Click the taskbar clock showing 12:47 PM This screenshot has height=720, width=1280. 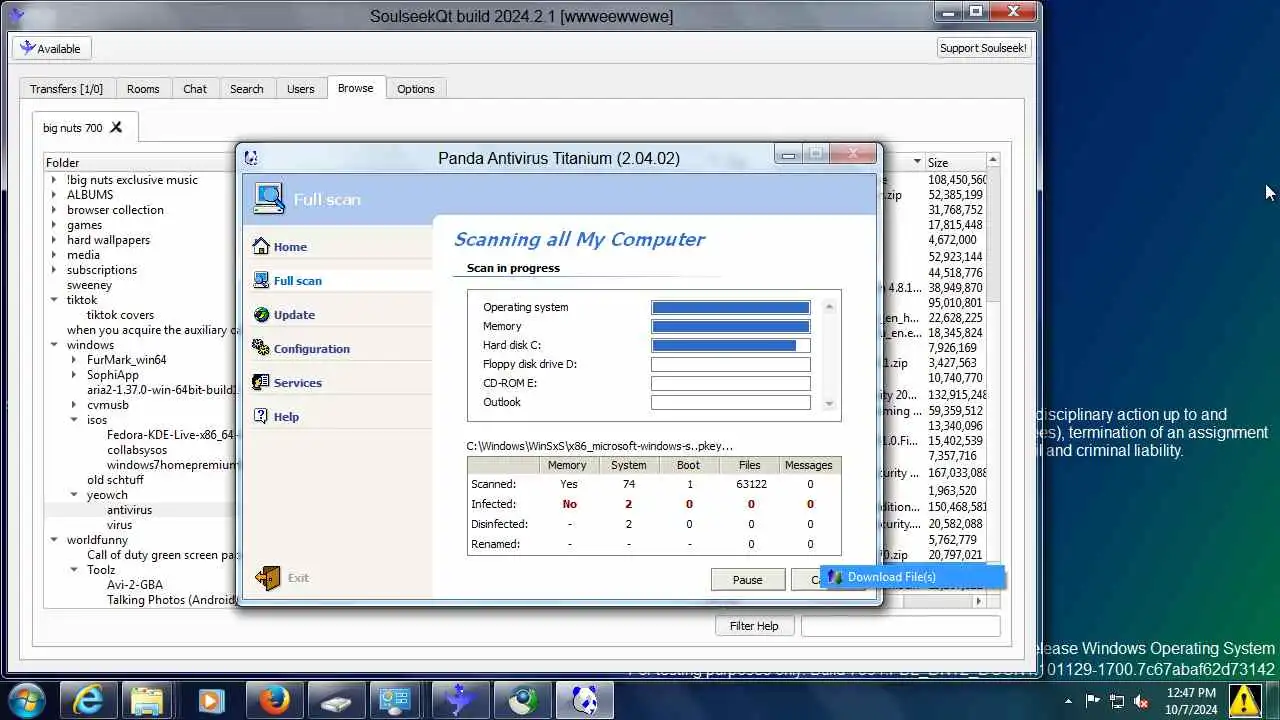click(x=1191, y=701)
